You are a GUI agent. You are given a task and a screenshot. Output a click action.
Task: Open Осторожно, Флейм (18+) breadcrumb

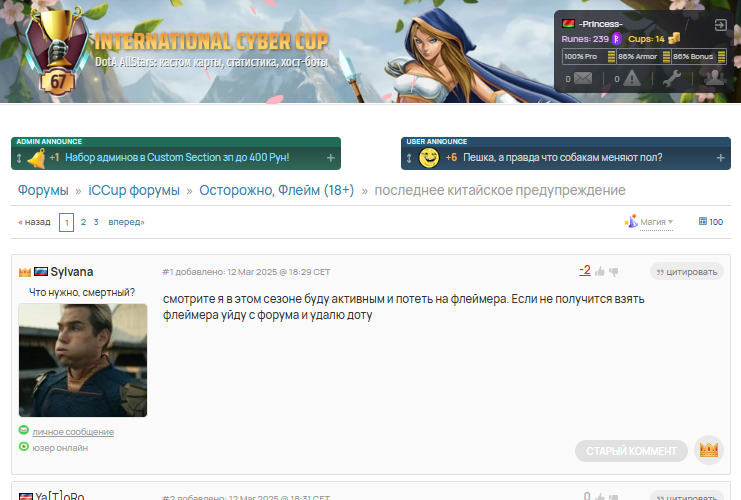point(276,190)
